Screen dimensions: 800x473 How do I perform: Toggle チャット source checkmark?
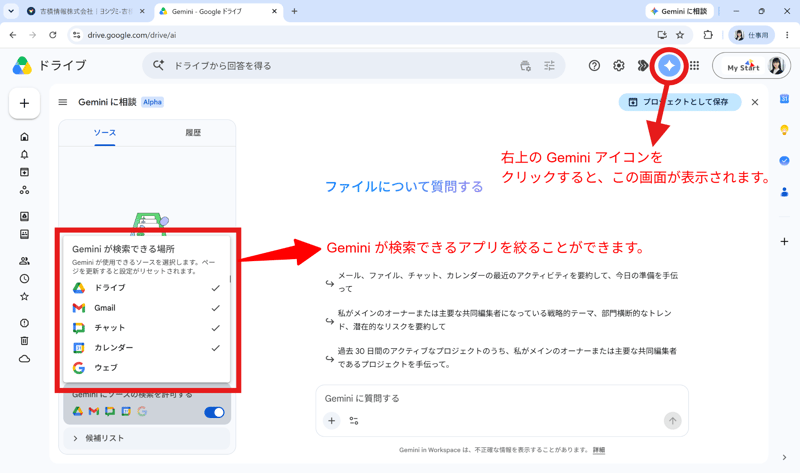215,328
